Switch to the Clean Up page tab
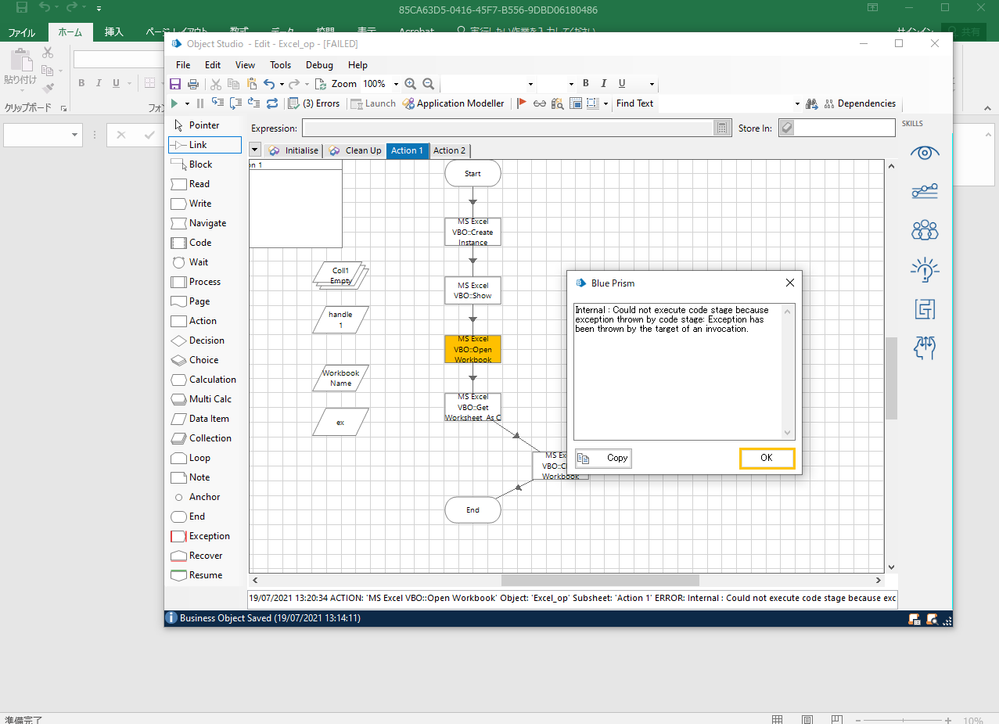Image resolution: width=999 pixels, height=724 pixels. click(356, 150)
